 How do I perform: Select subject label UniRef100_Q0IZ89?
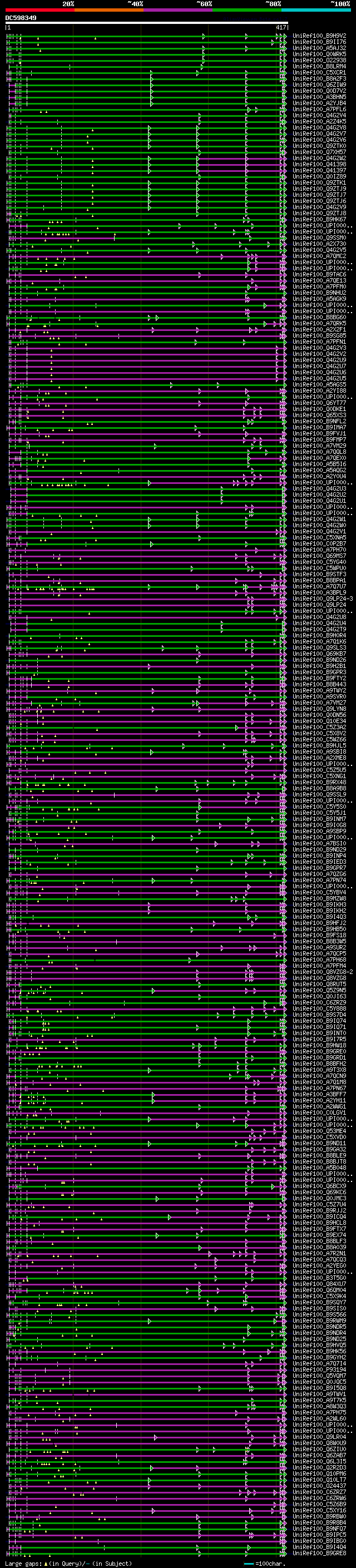[319, 176]
